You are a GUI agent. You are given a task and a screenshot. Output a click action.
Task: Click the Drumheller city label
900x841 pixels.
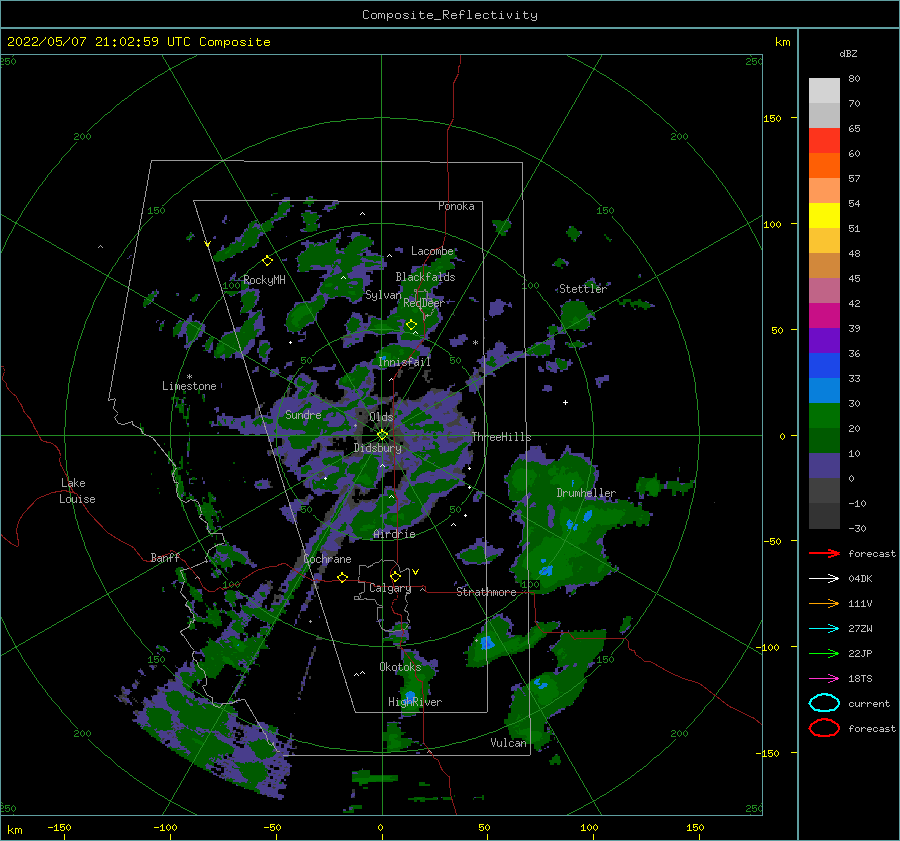(586, 493)
